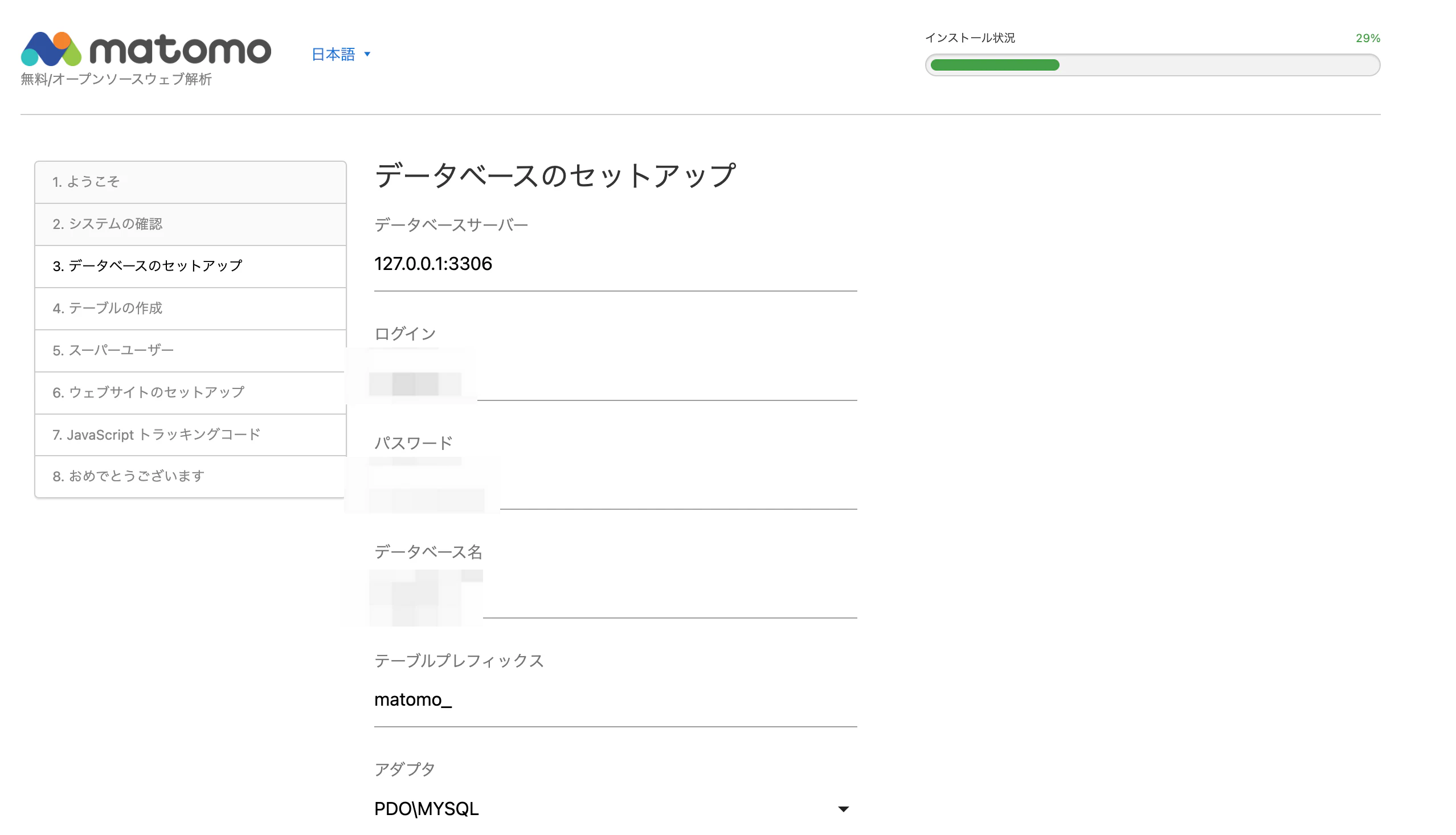Image resolution: width=1456 pixels, height=835 pixels.
Task: Select step 3. データベースのセットアップ
Action: point(190,266)
